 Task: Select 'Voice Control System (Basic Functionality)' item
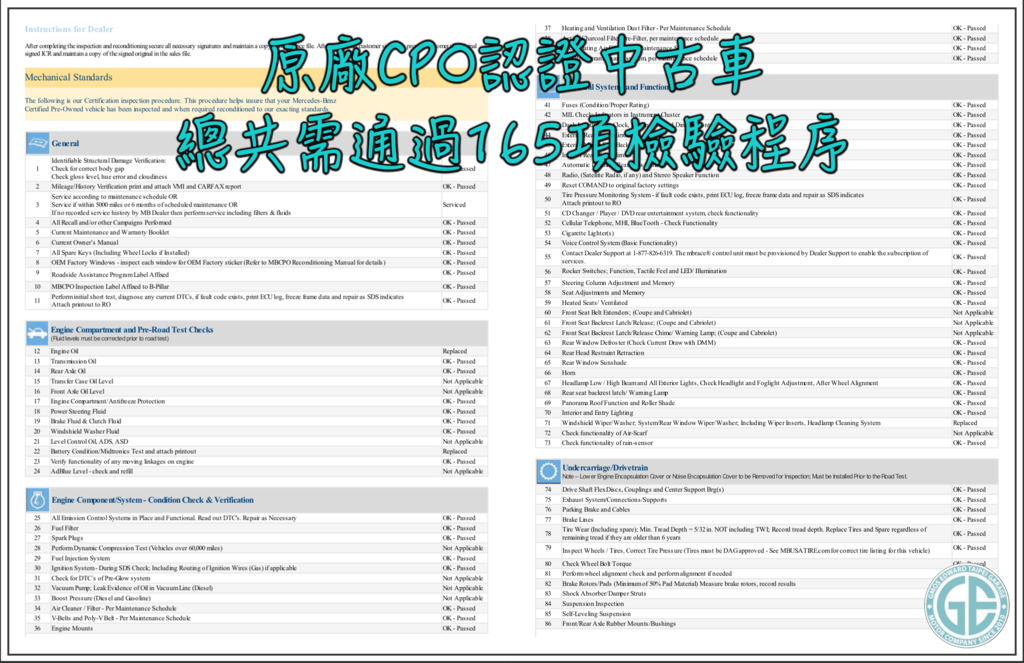[x=620, y=243]
